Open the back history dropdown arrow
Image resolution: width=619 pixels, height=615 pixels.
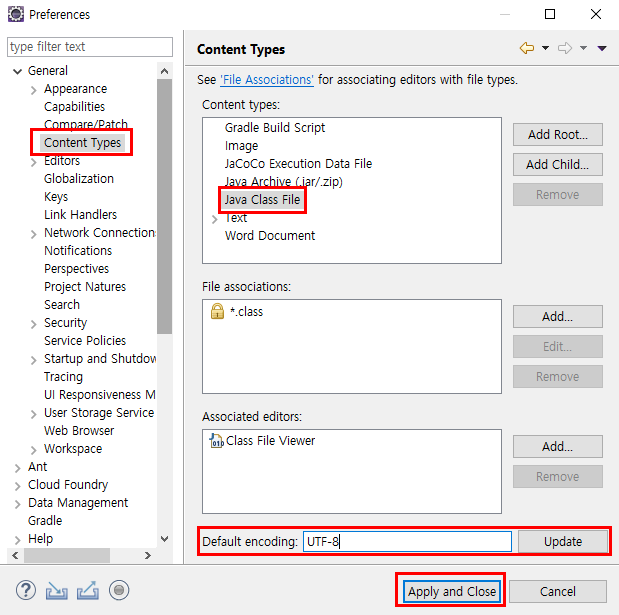(545, 48)
